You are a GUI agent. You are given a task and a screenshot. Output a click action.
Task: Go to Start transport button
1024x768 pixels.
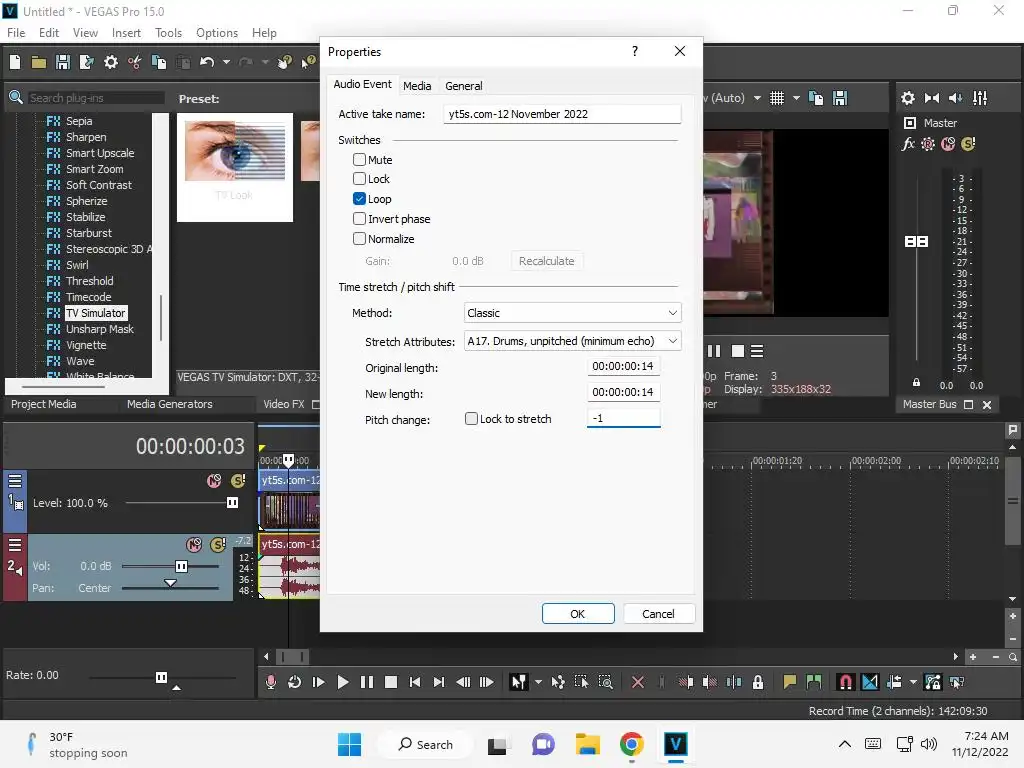point(415,682)
